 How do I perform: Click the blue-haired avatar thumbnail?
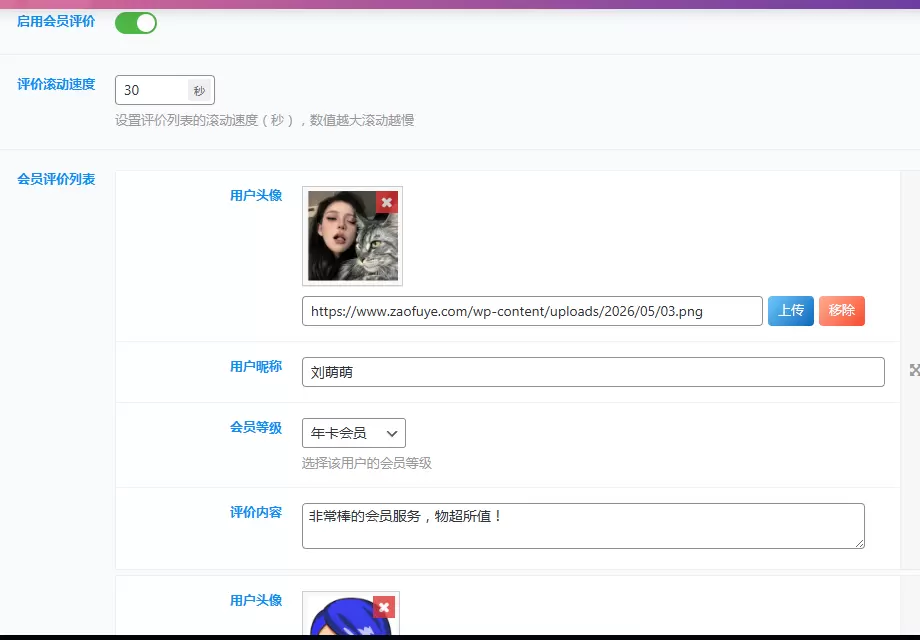coord(351,615)
